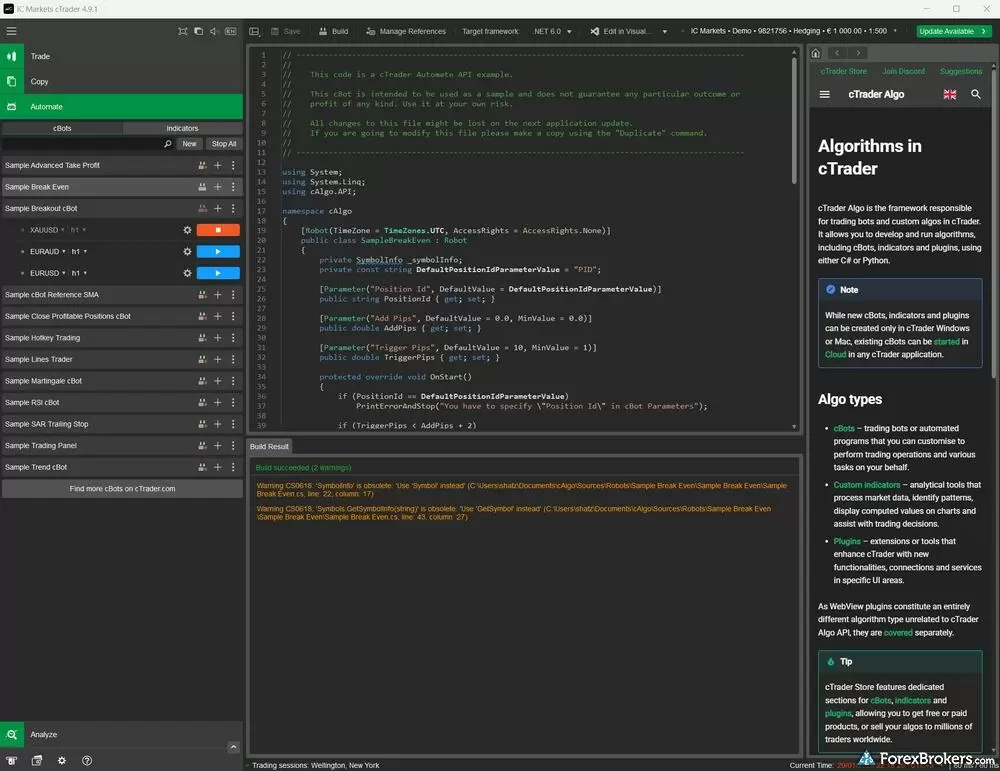
Task: Open Sample RSI cBot options menu
Action: (x=233, y=402)
